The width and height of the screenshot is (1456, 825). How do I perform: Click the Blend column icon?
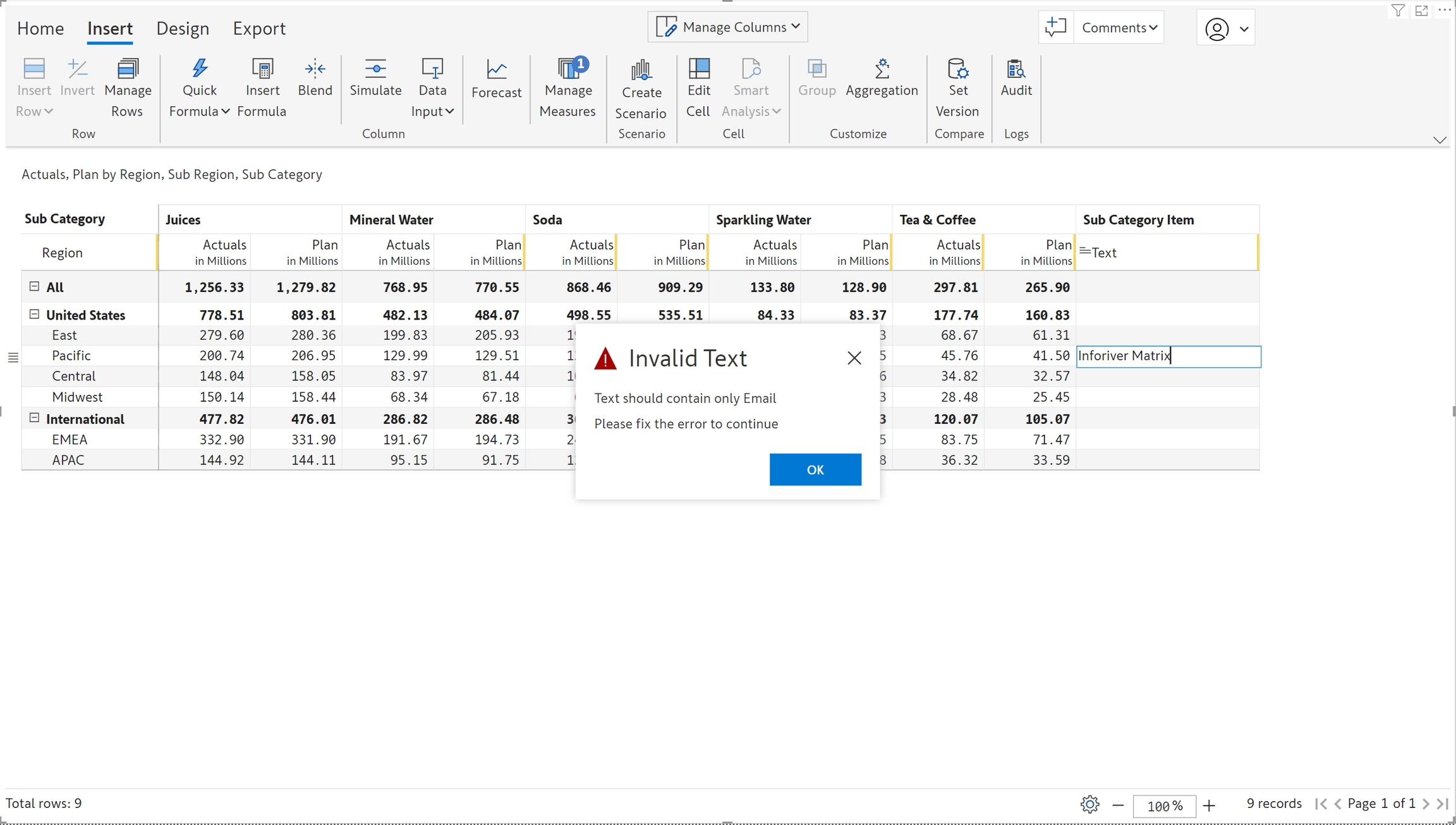coord(315,68)
